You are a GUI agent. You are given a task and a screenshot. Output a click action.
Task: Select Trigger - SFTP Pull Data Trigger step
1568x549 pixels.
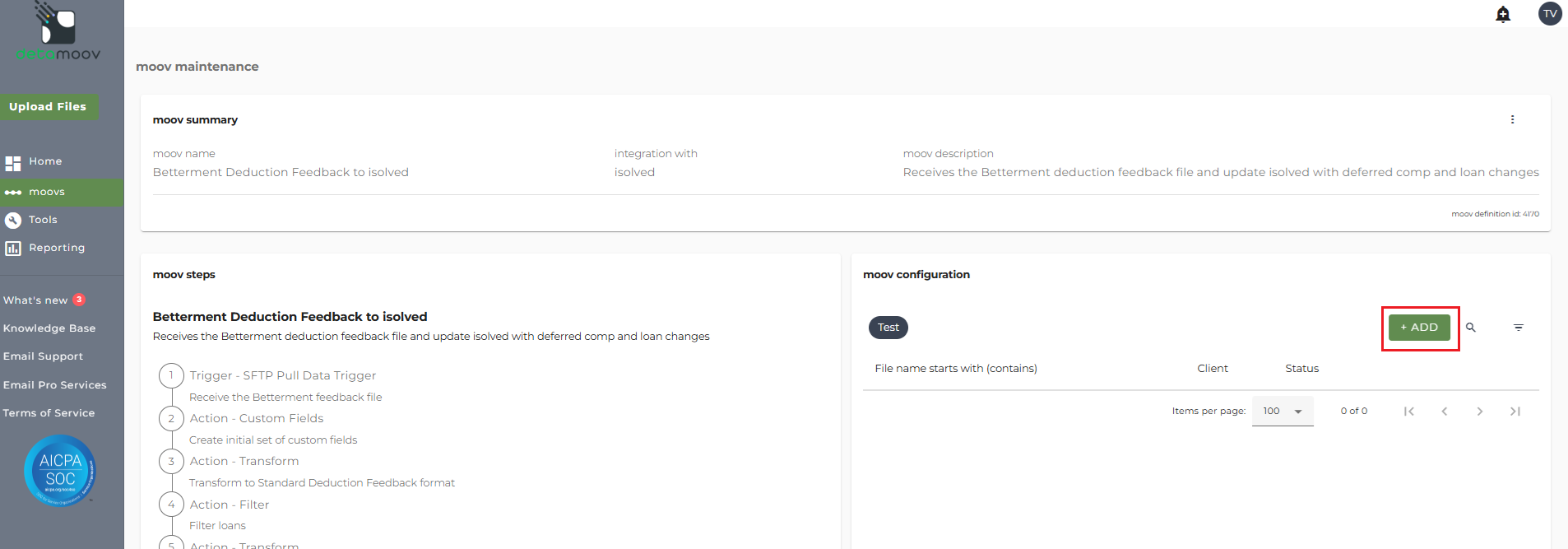(283, 375)
